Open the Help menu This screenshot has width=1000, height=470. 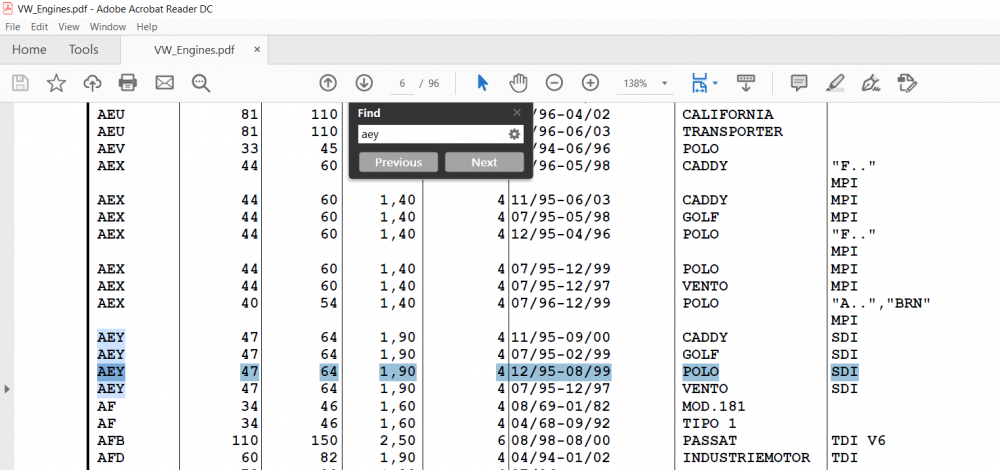coord(147,27)
